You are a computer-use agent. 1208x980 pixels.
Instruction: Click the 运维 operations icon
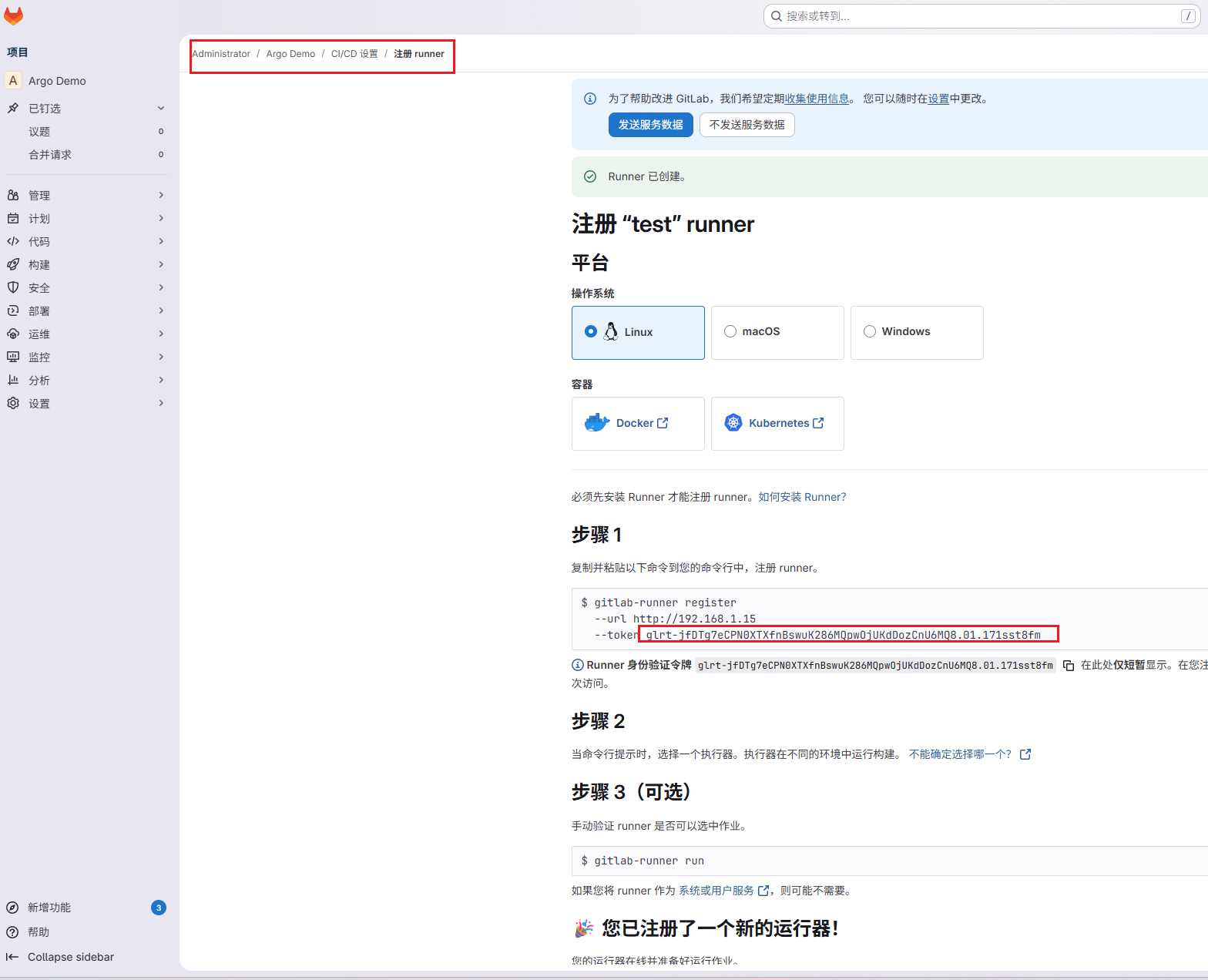[x=13, y=334]
